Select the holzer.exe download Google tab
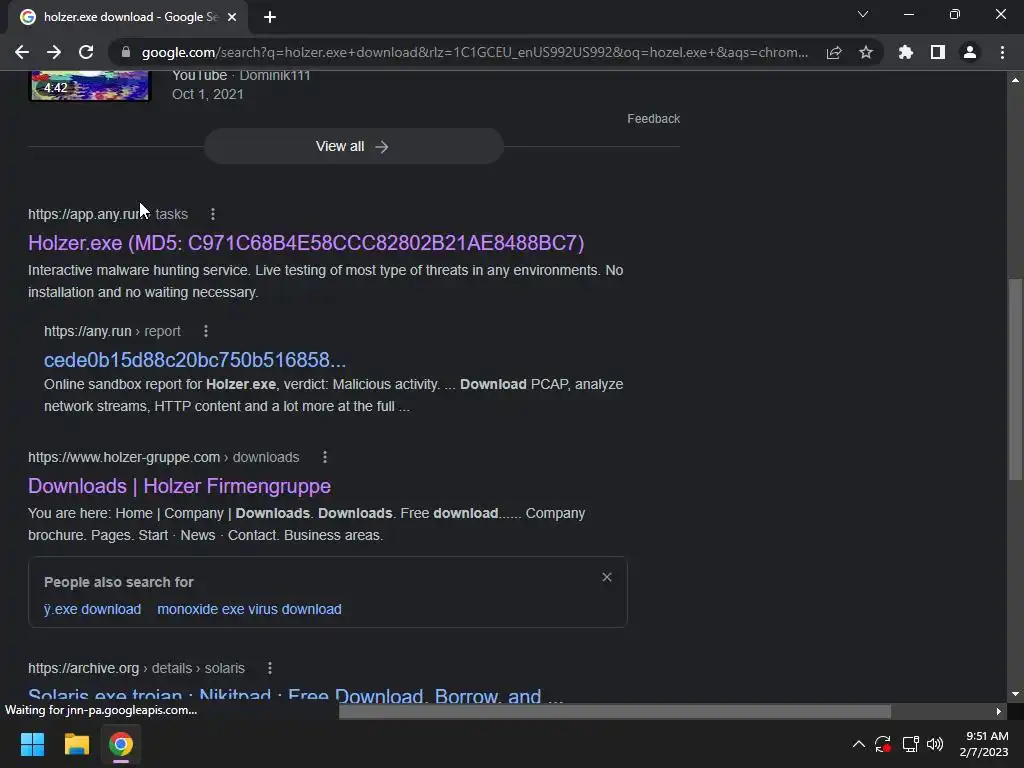 (127, 17)
